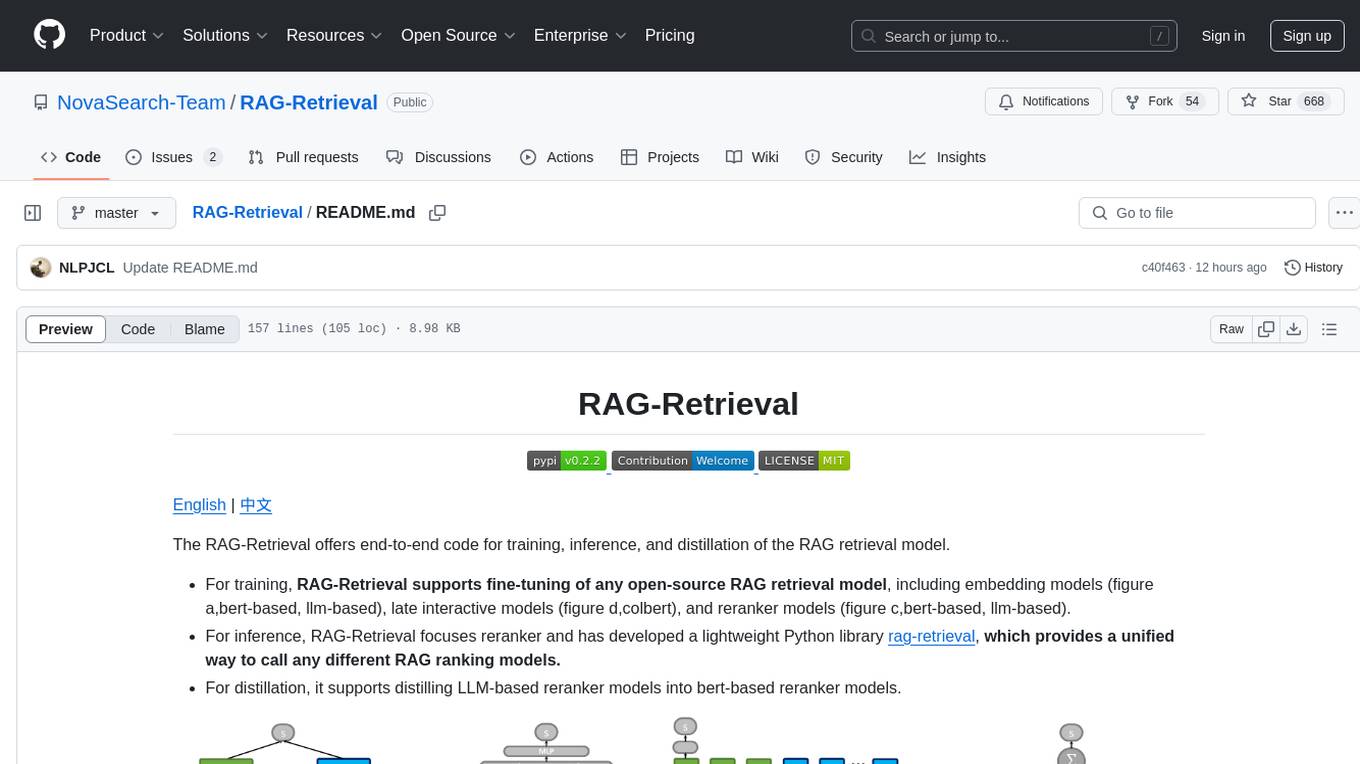Switch to the Issues tab
This screenshot has height=764, width=1360.
(x=173, y=157)
